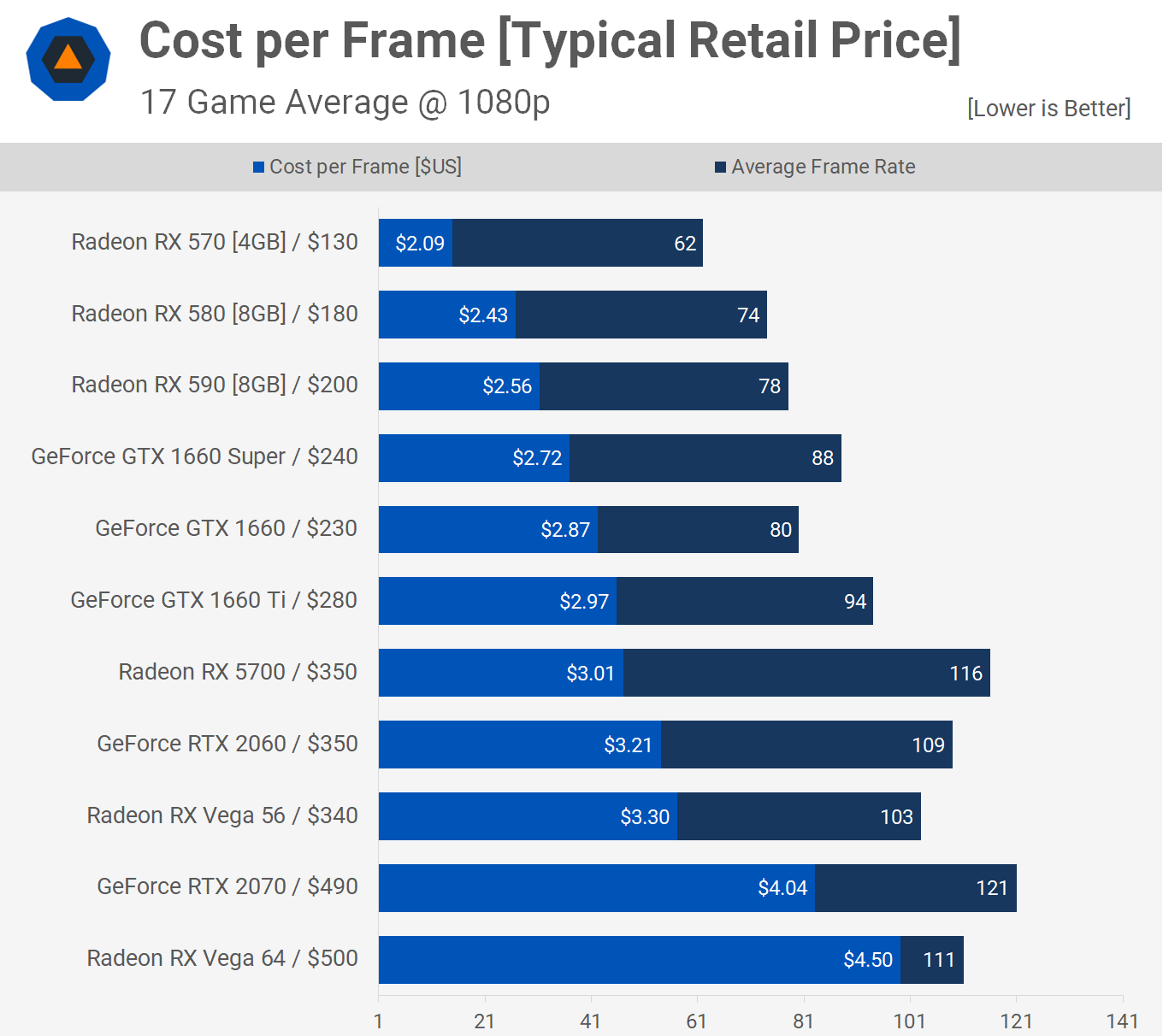Select the Radeon RX 570 $2.09 bar segment
Screen dimensions: 1163x1036
click(416, 243)
